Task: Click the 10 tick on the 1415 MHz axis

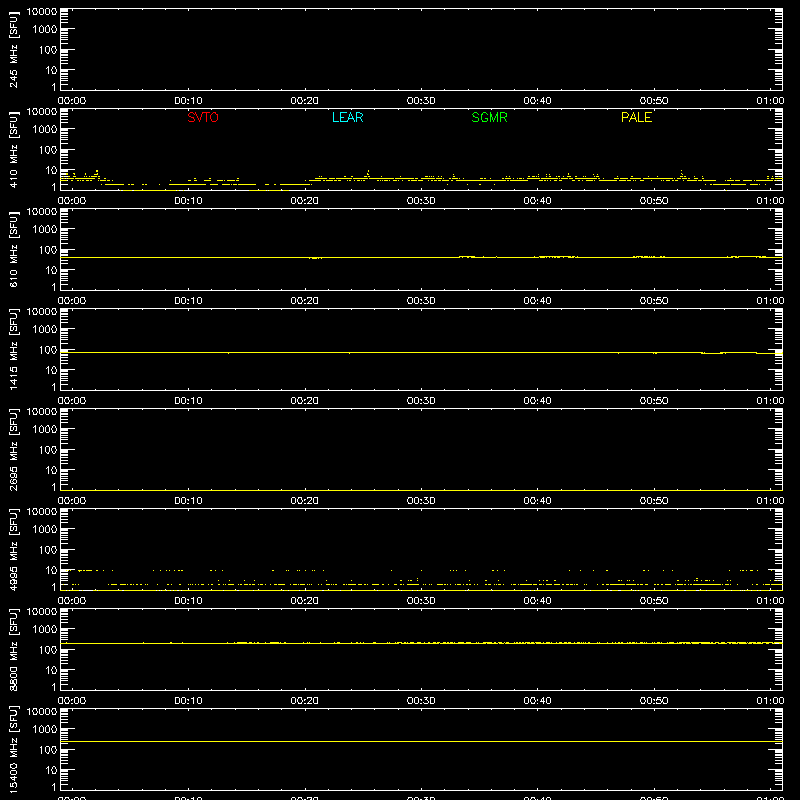Action: point(51,370)
